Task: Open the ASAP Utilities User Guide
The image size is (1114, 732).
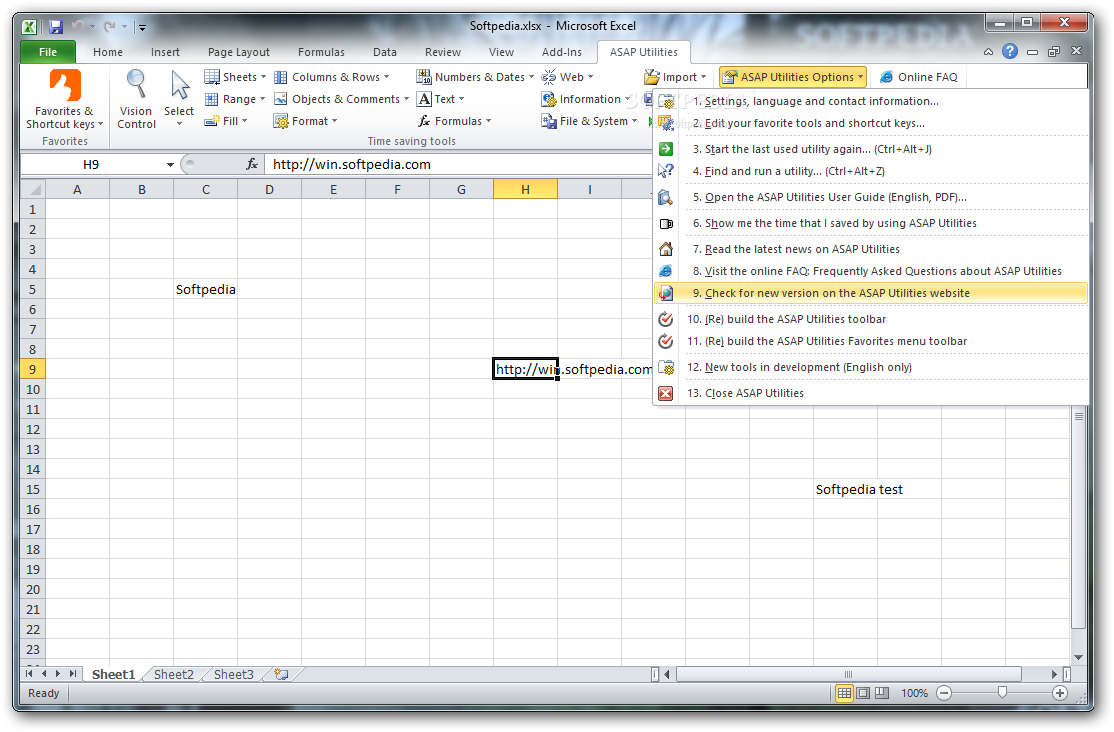Action: (871, 197)
